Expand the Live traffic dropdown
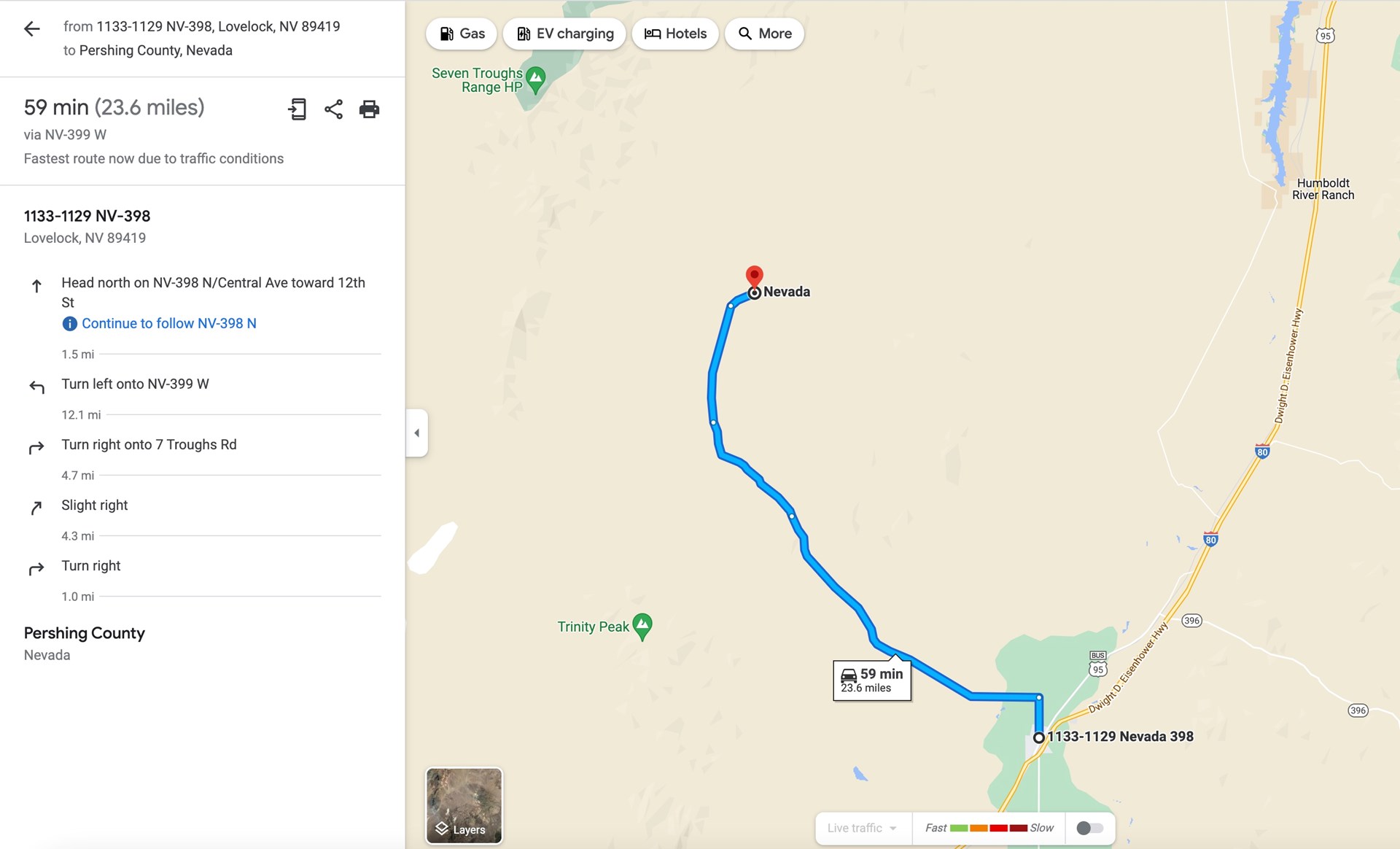Viewport: 1400px width, 849px height. tap(863, 828)
